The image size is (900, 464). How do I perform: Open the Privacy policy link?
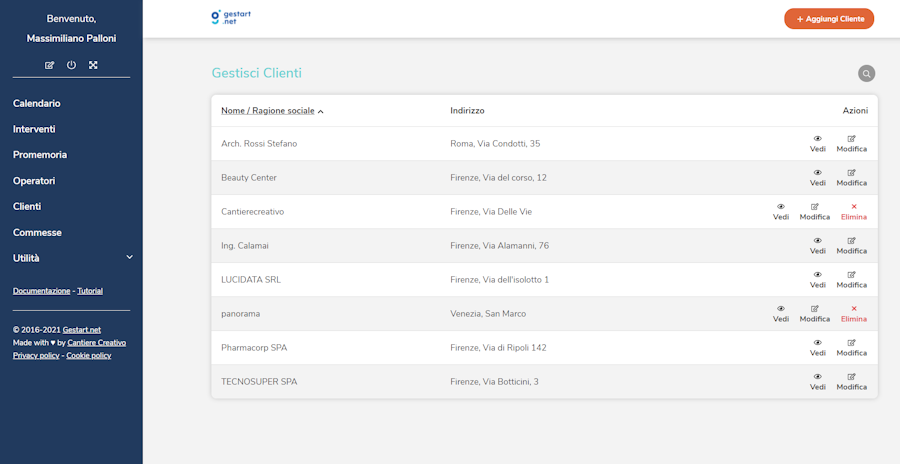[x=36, y=355]
